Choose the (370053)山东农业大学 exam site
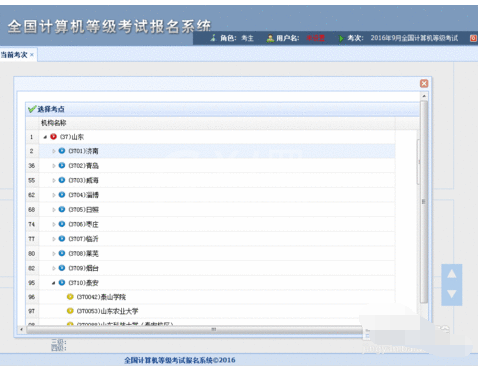Image resolution: width=496 pixels, height=367 pixels. coord(107,311)
